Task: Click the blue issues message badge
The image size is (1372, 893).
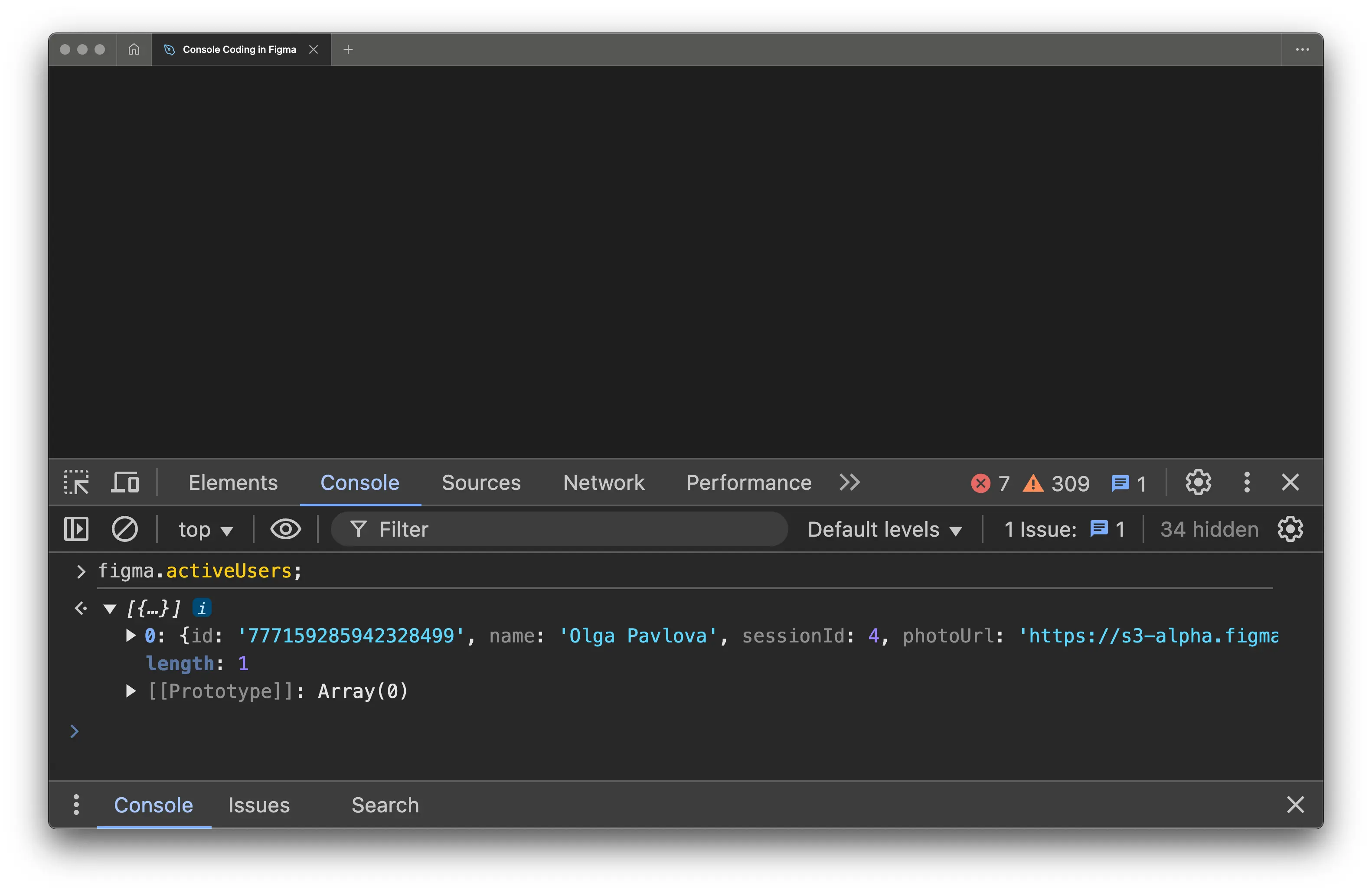Action: click(1128, 483)
